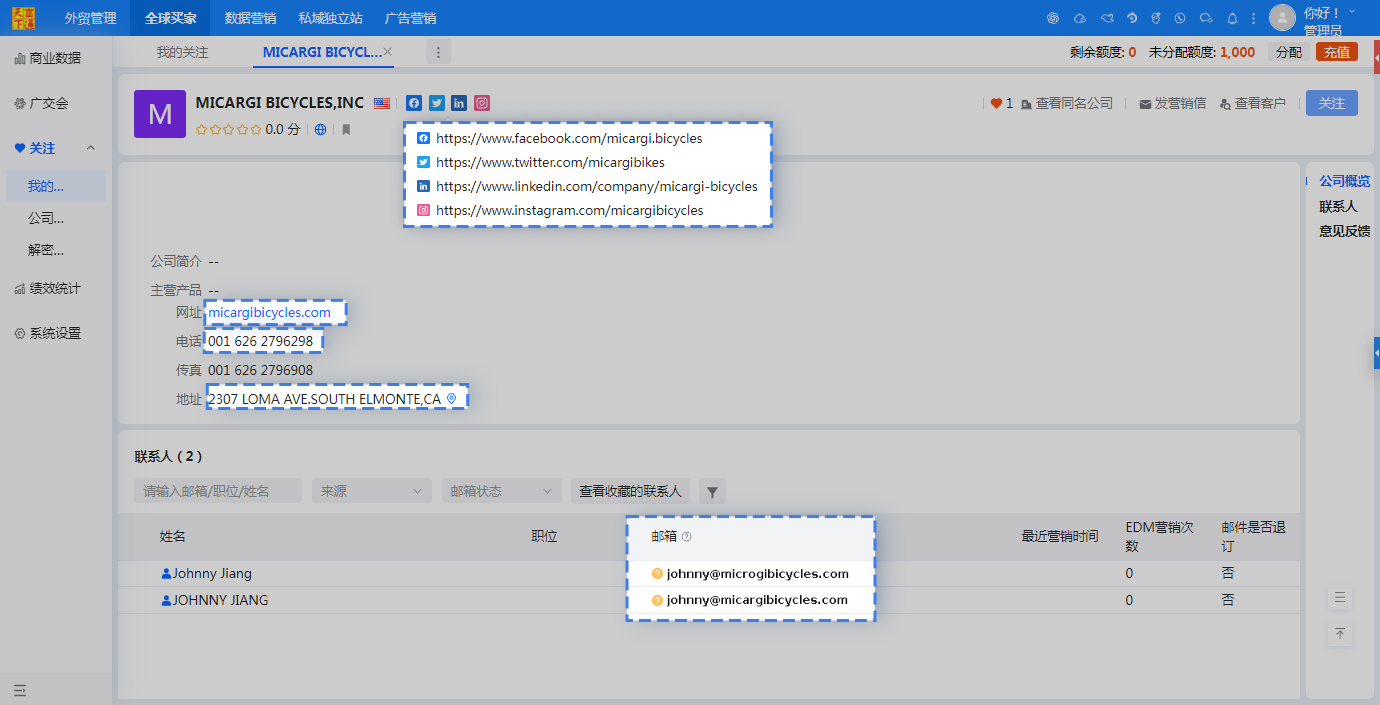Focus the 请输入邮箱/职位/姓名 search field
The width and height of the screenshot is (1380, 705).
coord(218,491)
